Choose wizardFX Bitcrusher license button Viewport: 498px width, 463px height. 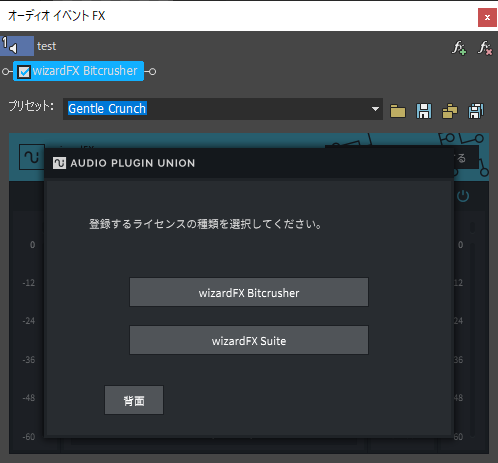coord(249,292)
